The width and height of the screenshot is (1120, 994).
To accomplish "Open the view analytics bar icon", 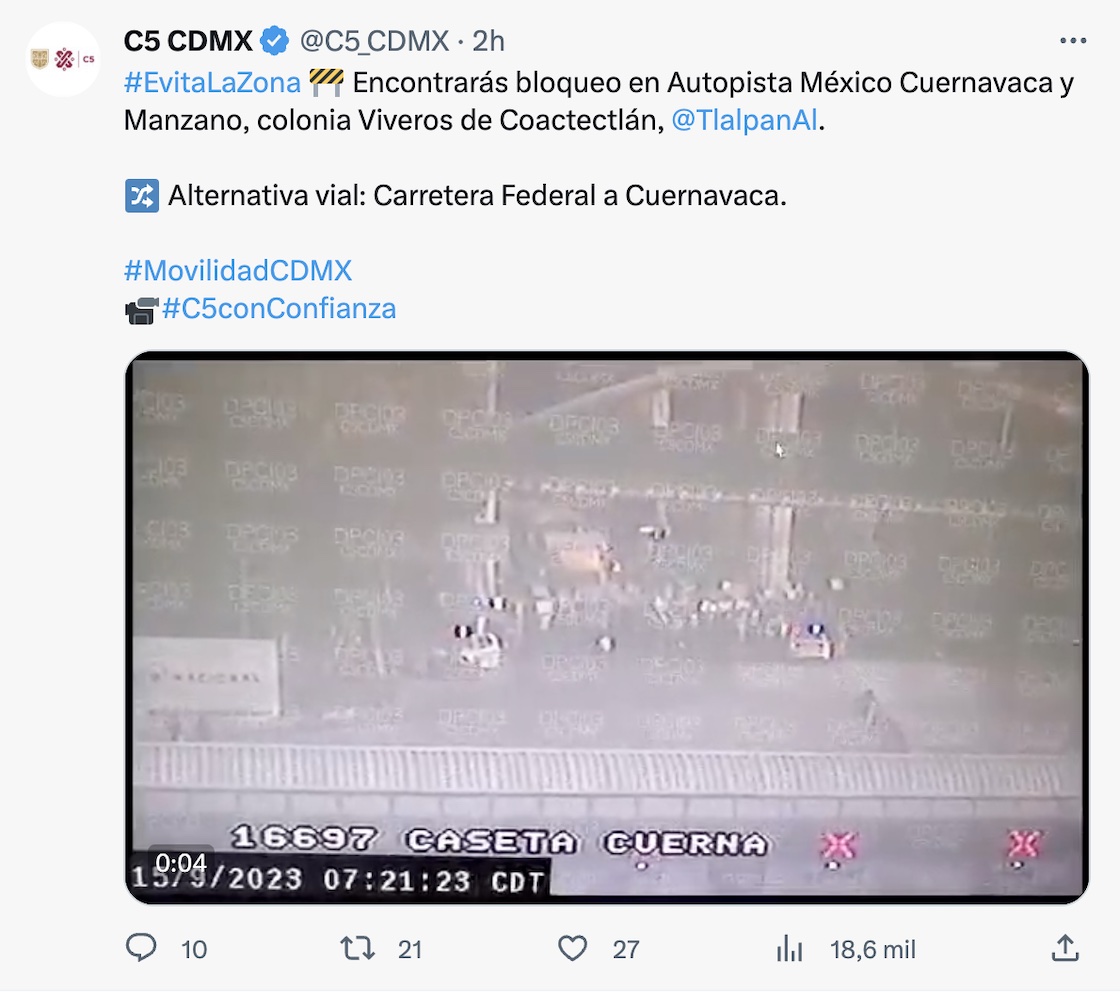I will (789, 949).
